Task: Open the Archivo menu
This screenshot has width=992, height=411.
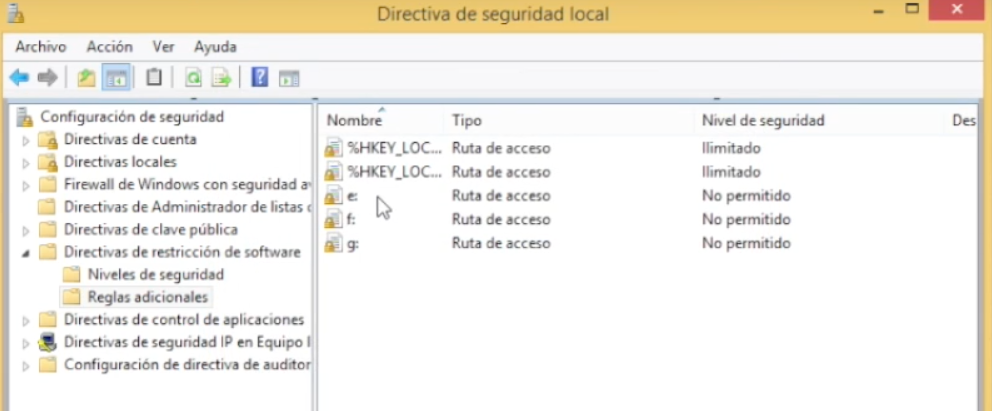Action: pyautogui.click(x=40, y=47)
